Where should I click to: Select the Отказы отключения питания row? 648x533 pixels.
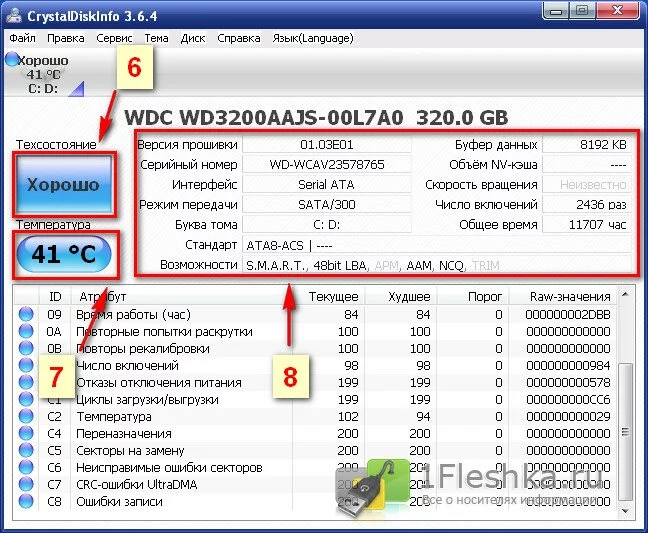coord(315,382)
